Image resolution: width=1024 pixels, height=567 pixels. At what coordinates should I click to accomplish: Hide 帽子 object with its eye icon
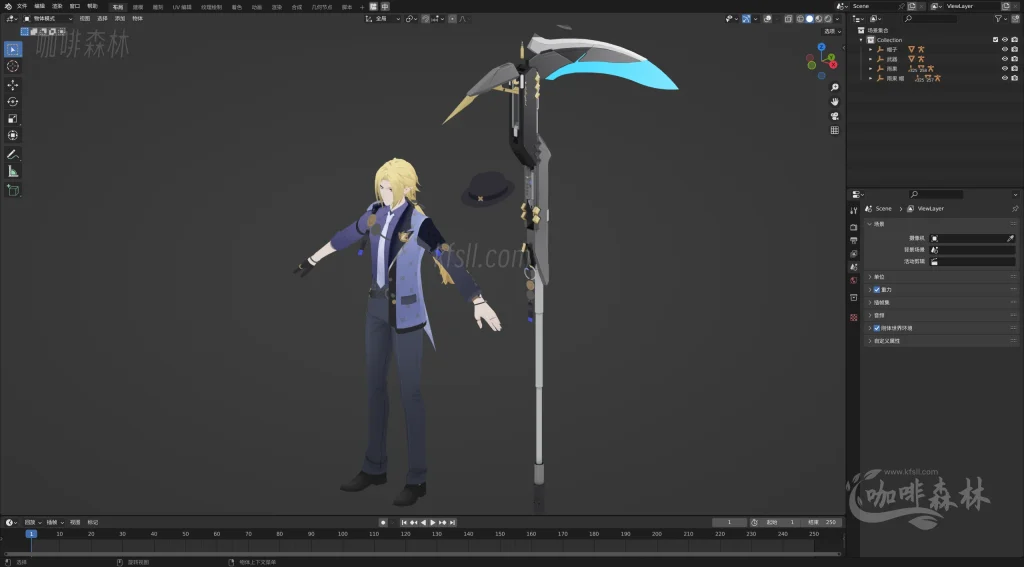coord(1005,49)
